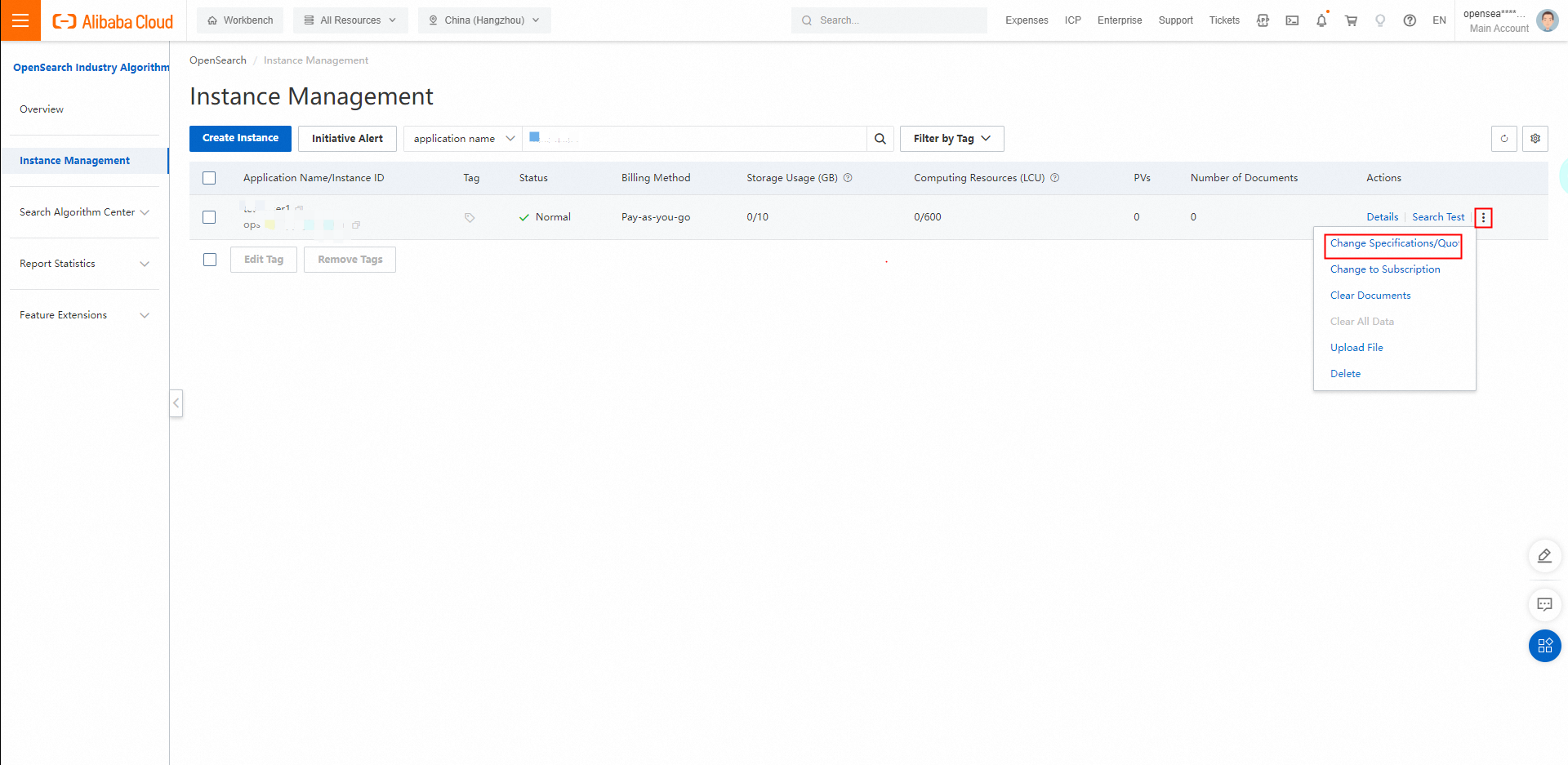Image resolution: width=1568 pixels, height=765 pixels.
Task: Expand Report Statistics menu
Action: (x=84, y=264)
